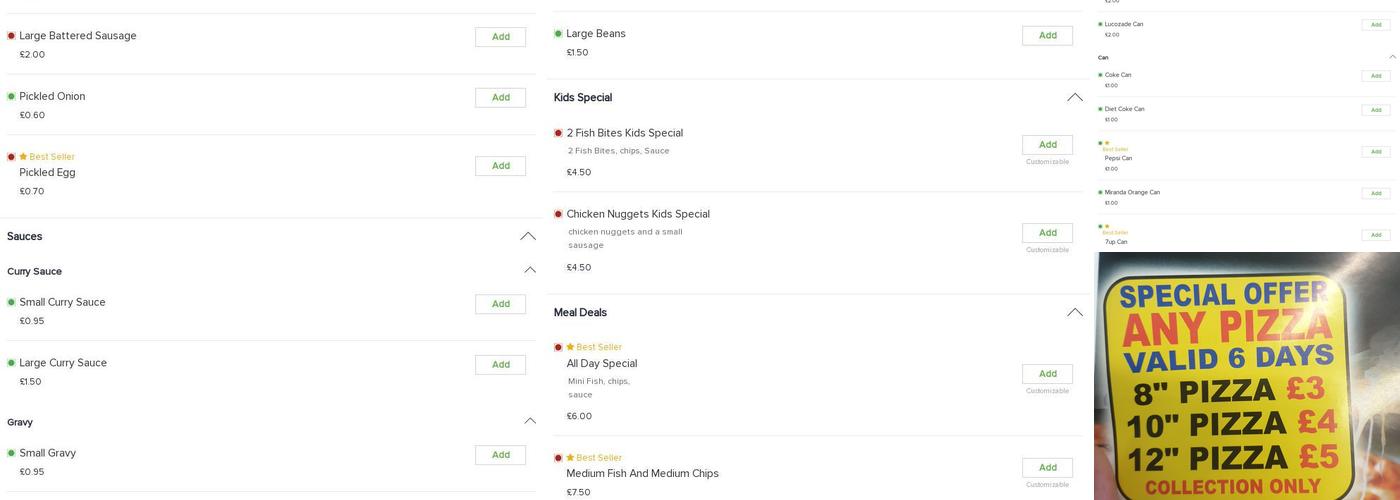Viewport: 1400px width, 500px height.
Task: Collapse the Gravy subsection
Action: tap(529, 421)
